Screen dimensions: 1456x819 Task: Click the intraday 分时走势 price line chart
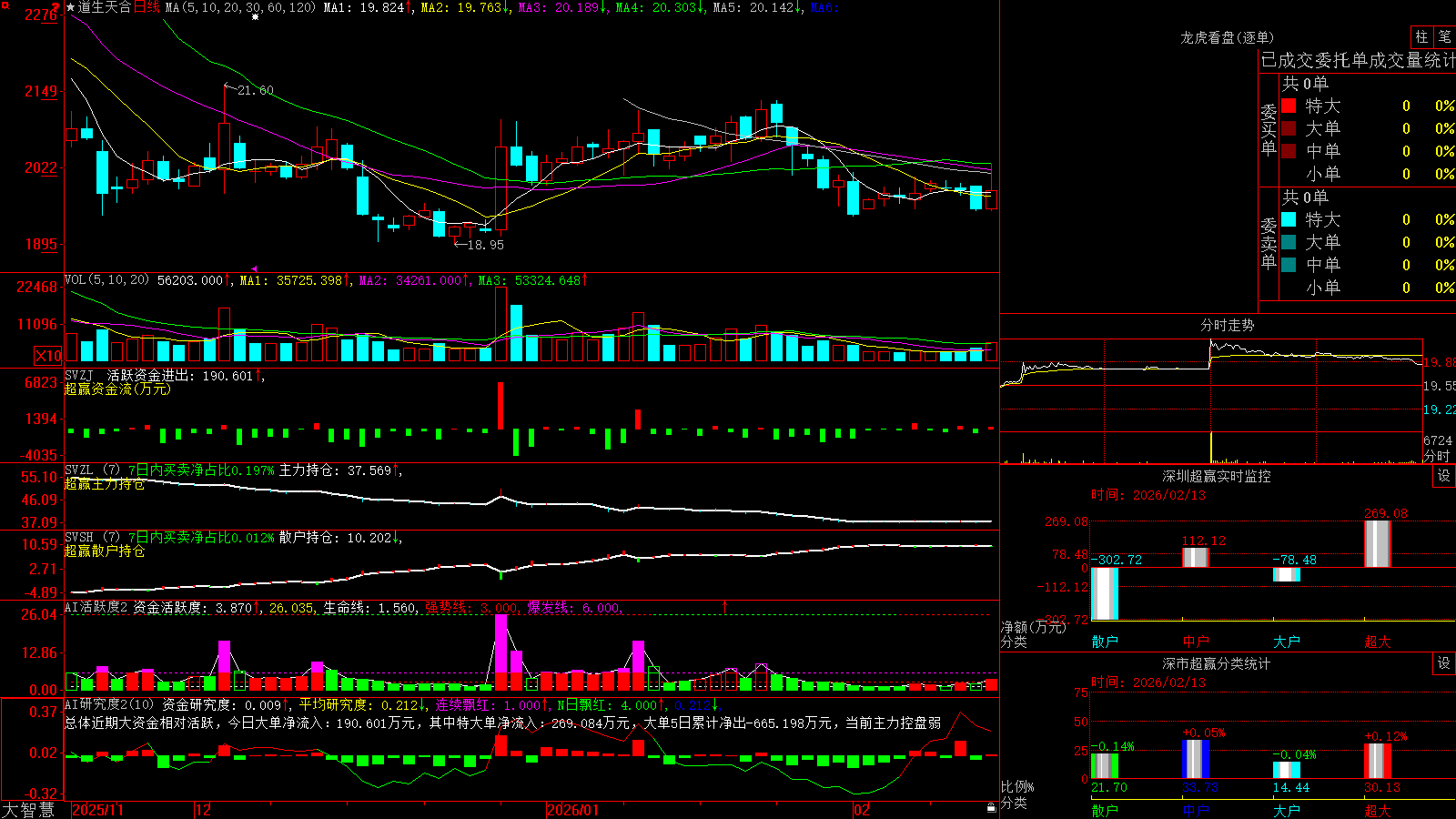pyautogui.click(x=1211, y=386)
